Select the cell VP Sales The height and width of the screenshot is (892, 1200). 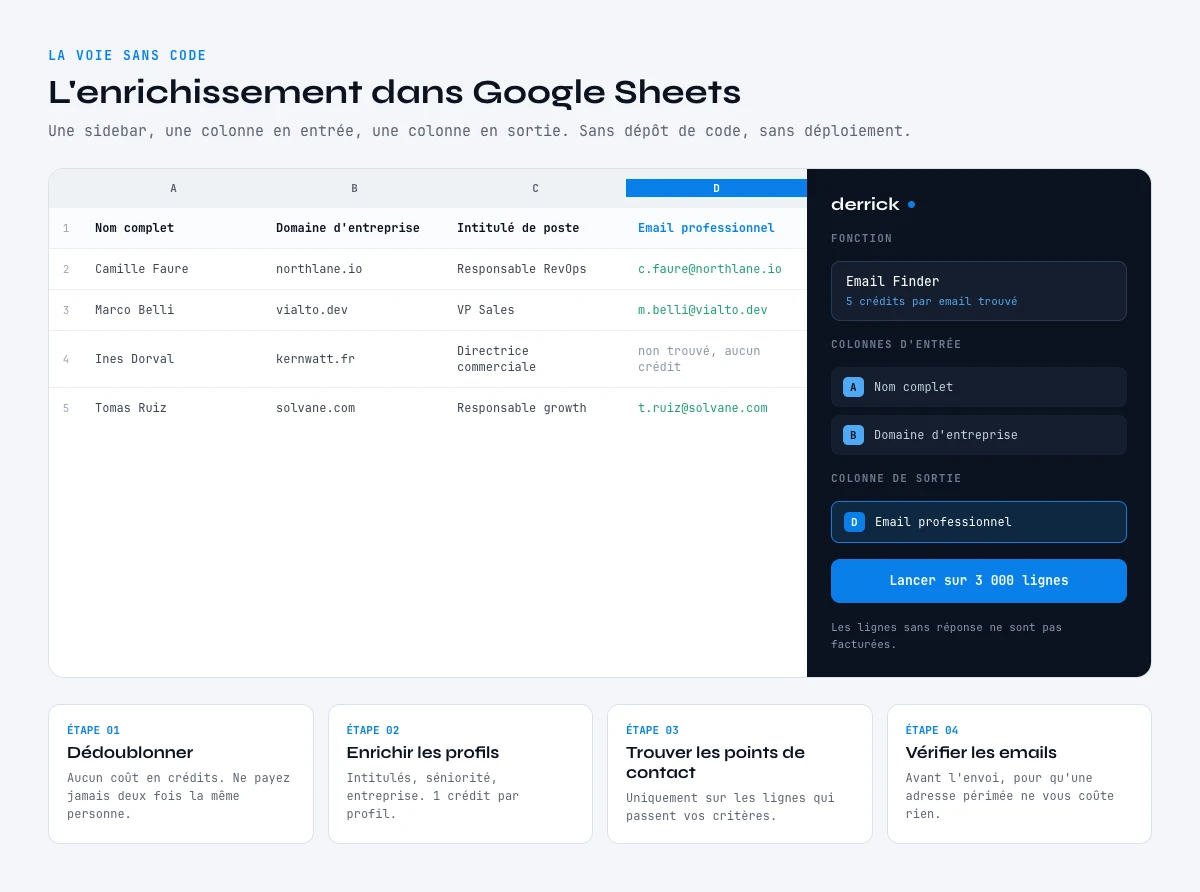[535, 310]
